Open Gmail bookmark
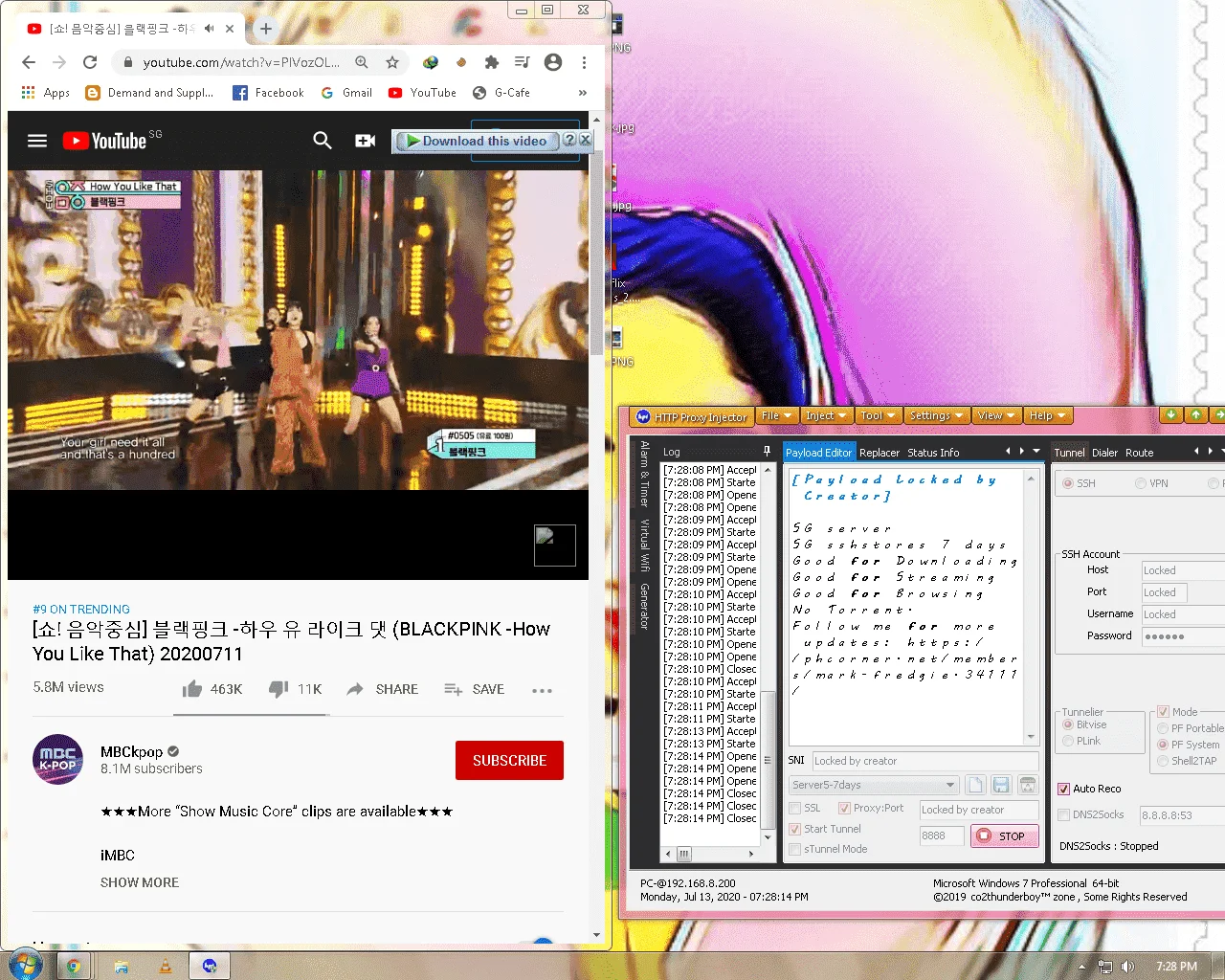The height and width of the screenshot is (980, 1225). (346, 93)
